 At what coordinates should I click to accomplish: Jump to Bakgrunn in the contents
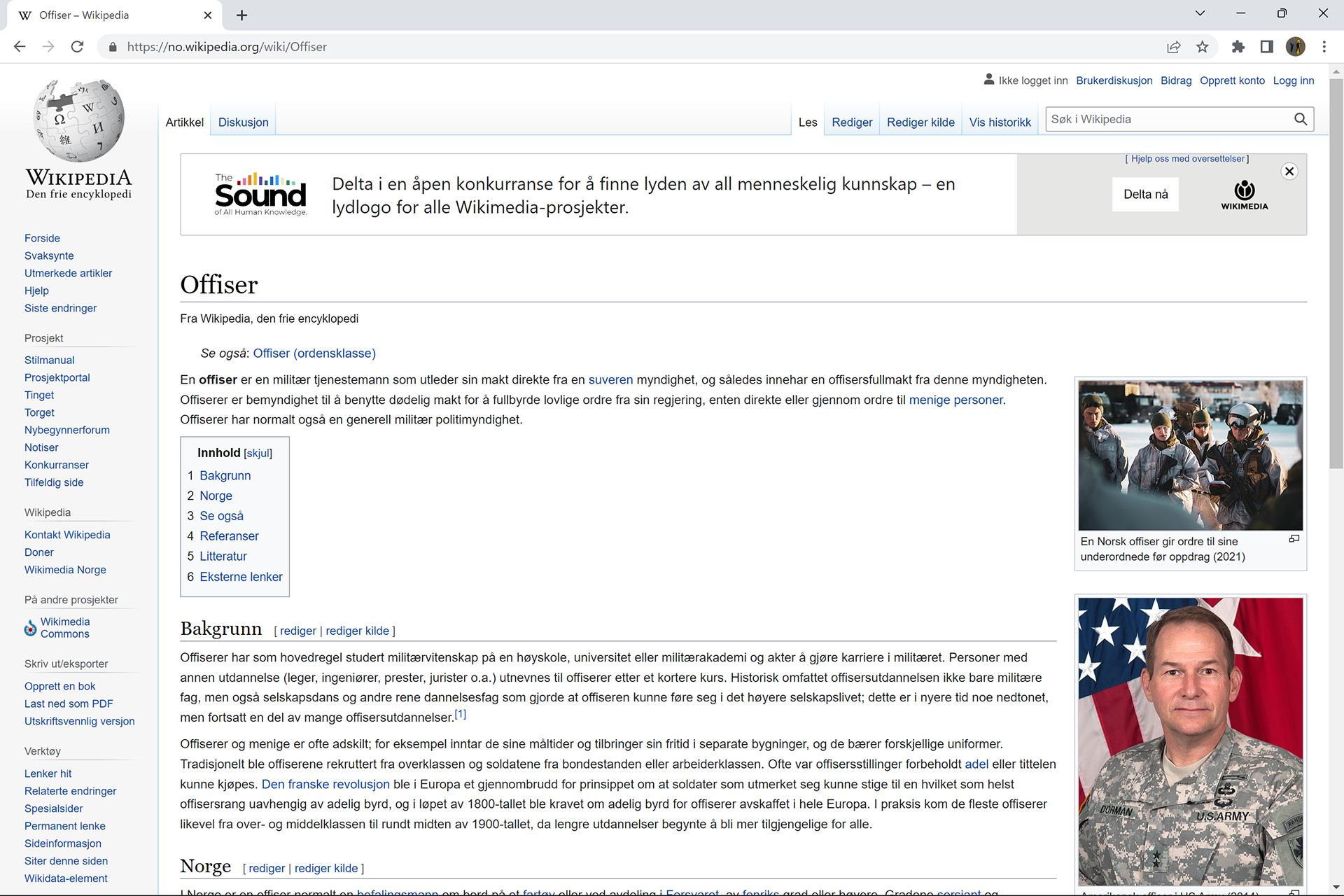click(x=225, y=476)
